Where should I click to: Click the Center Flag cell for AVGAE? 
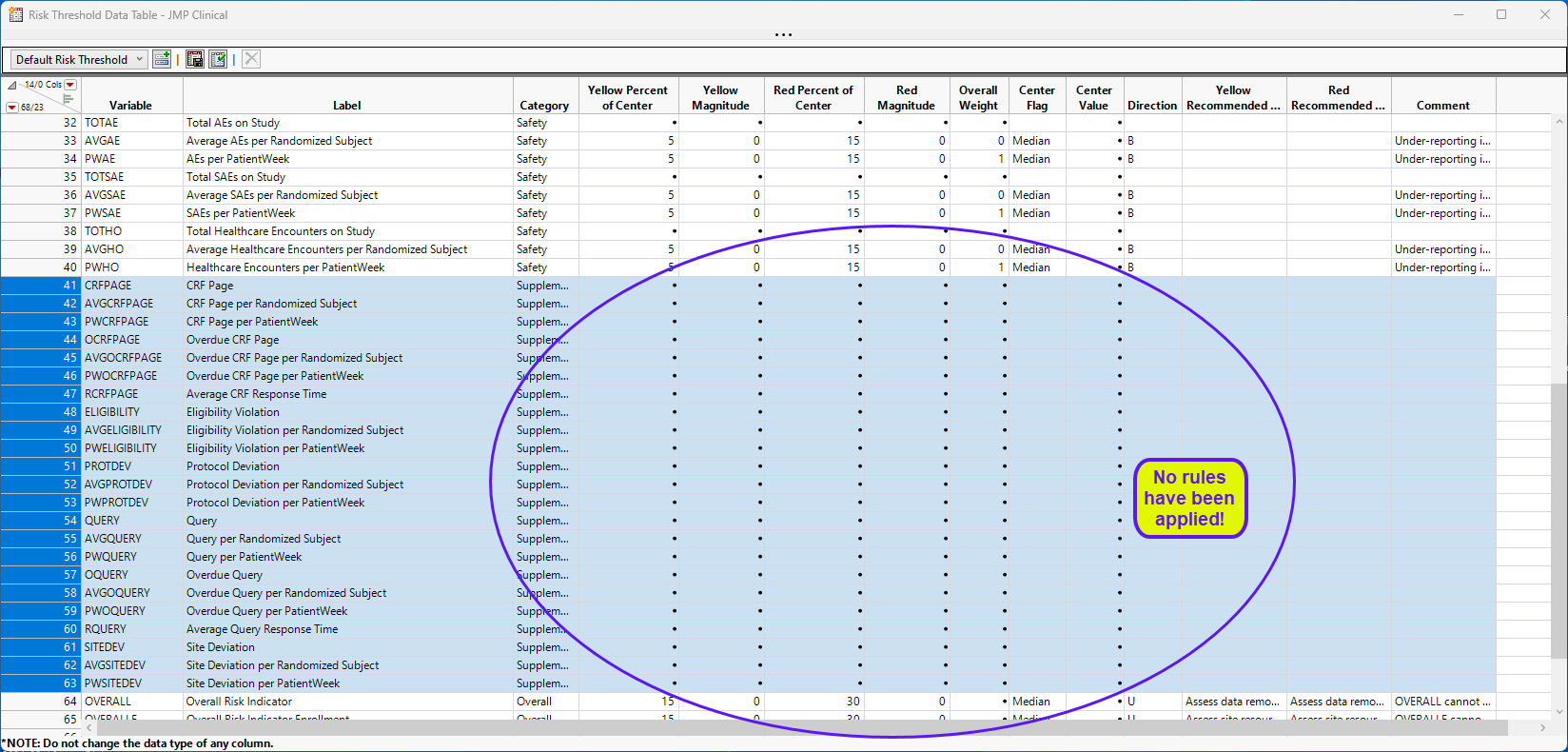[x=1036, y=141]
